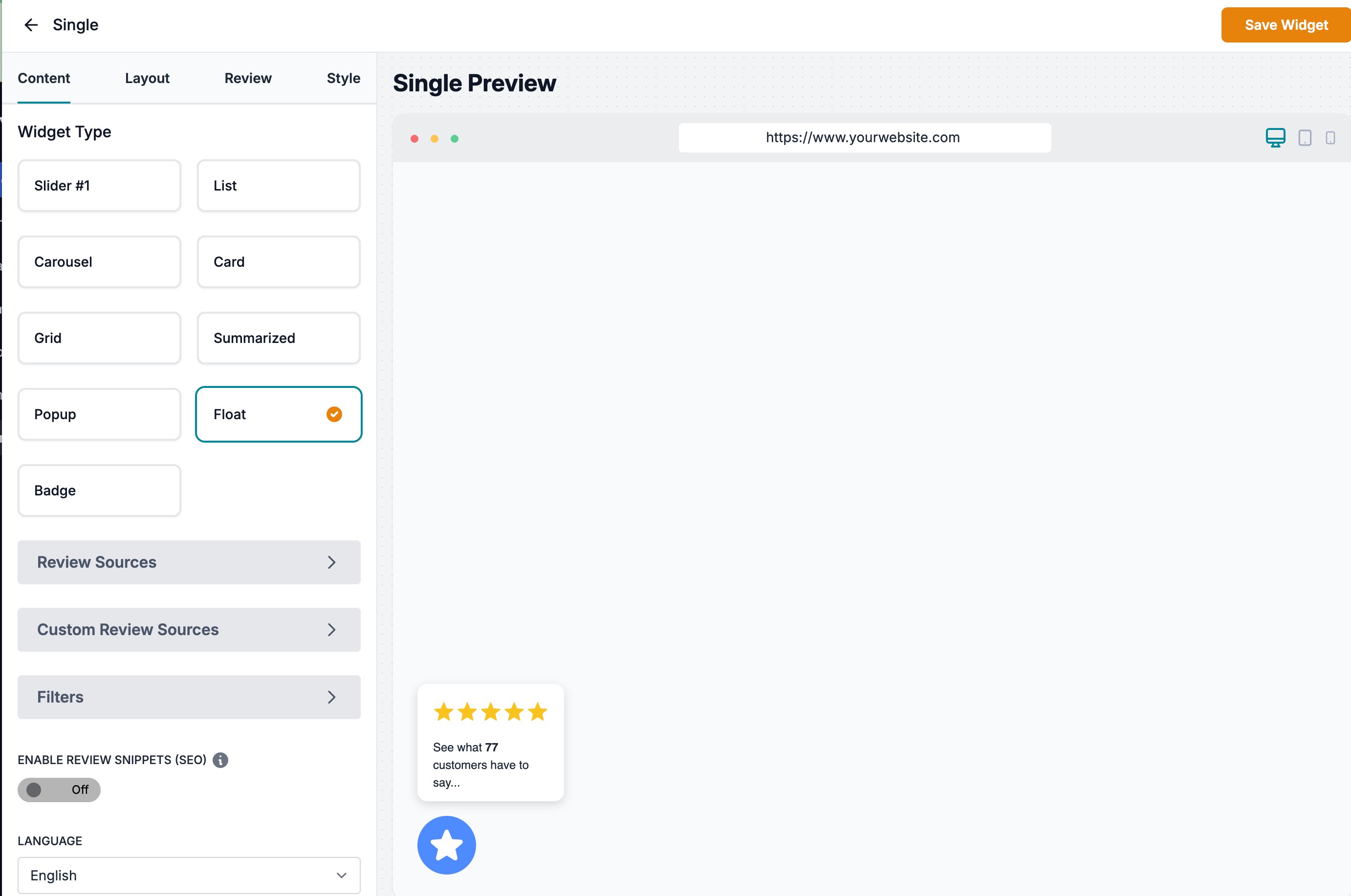Select the Card widget type
The width and height of the screenshot is (1351, 896).
click(x=279, y=262)
